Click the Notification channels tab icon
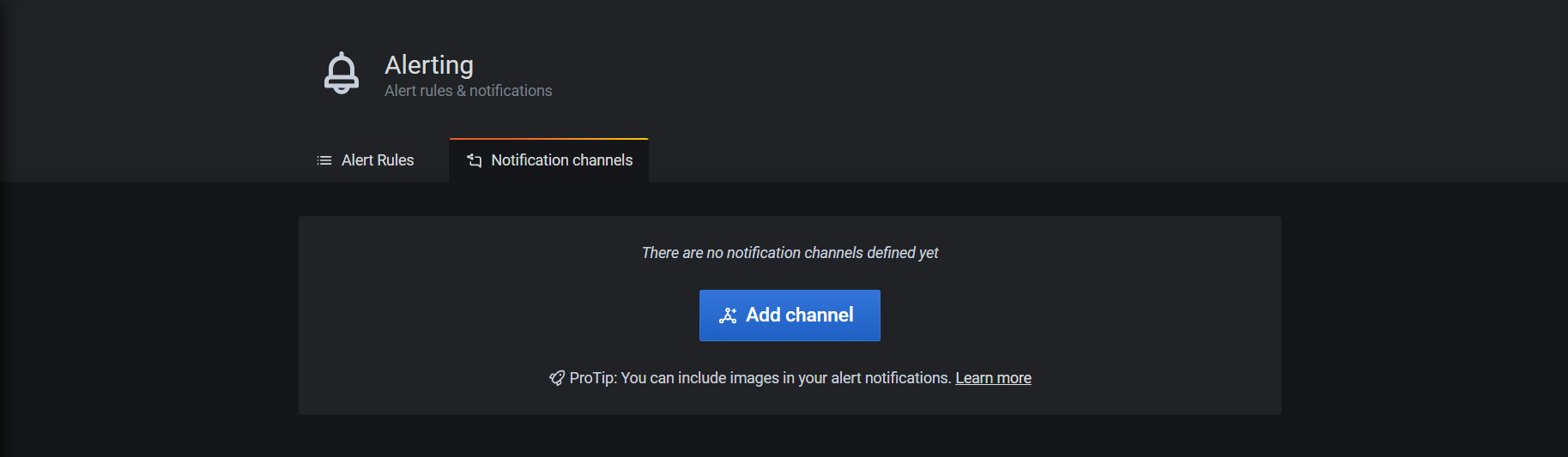This screenshot has height=457, width=1568. 474,160
